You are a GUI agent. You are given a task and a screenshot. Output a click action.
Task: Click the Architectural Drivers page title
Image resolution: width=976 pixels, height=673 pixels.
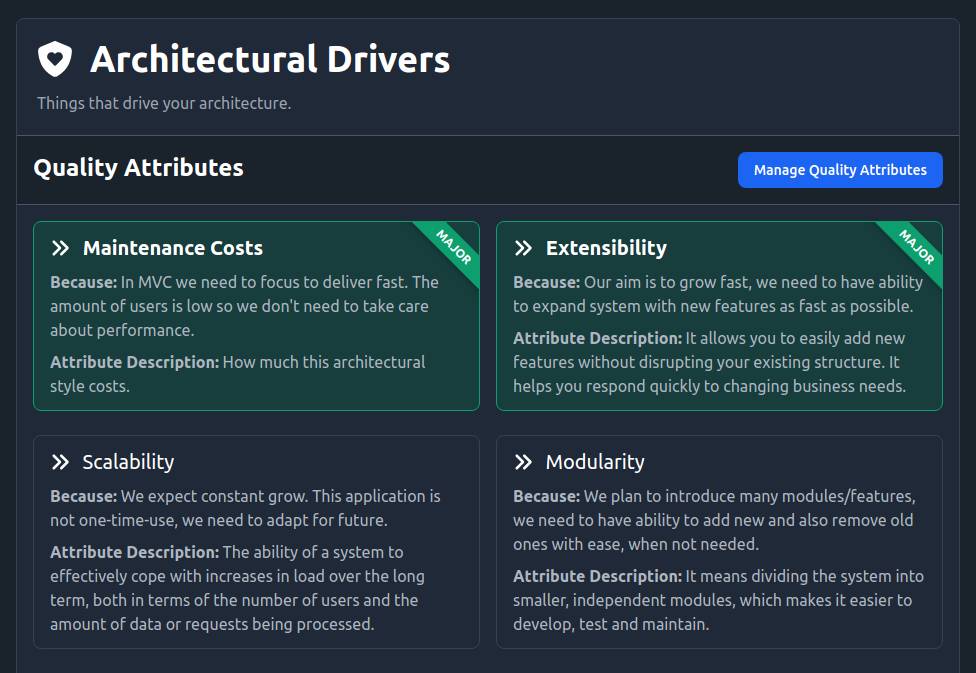click(270, 59)
